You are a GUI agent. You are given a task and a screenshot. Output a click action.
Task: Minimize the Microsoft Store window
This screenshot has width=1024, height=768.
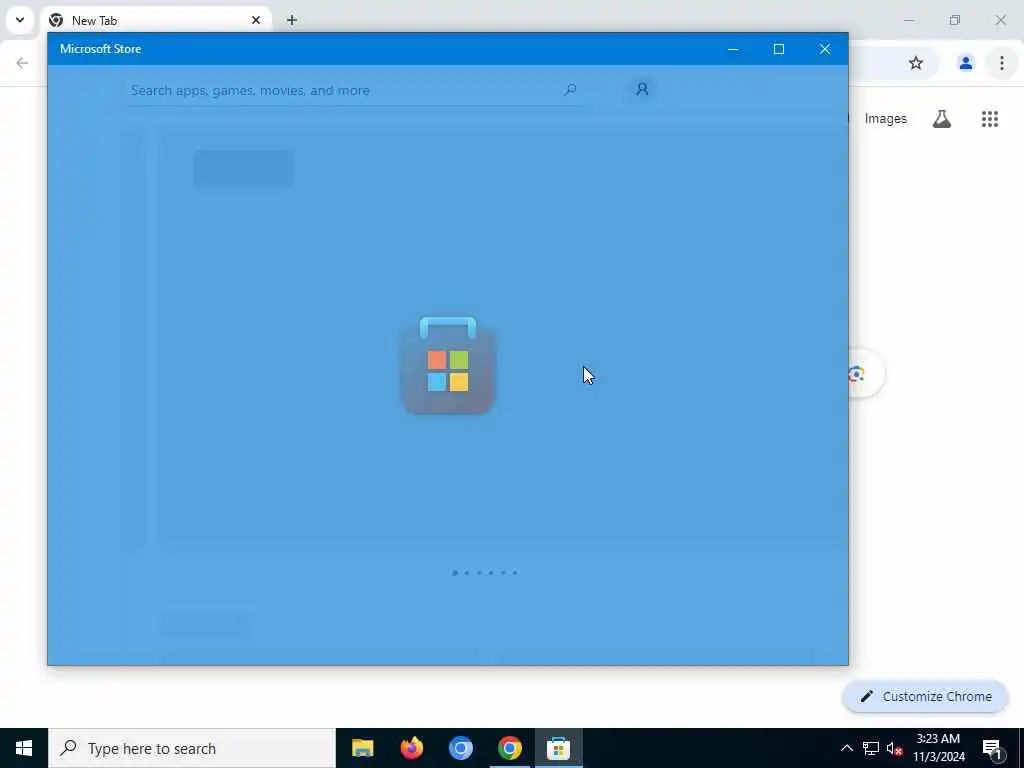(x=733, y=49)
